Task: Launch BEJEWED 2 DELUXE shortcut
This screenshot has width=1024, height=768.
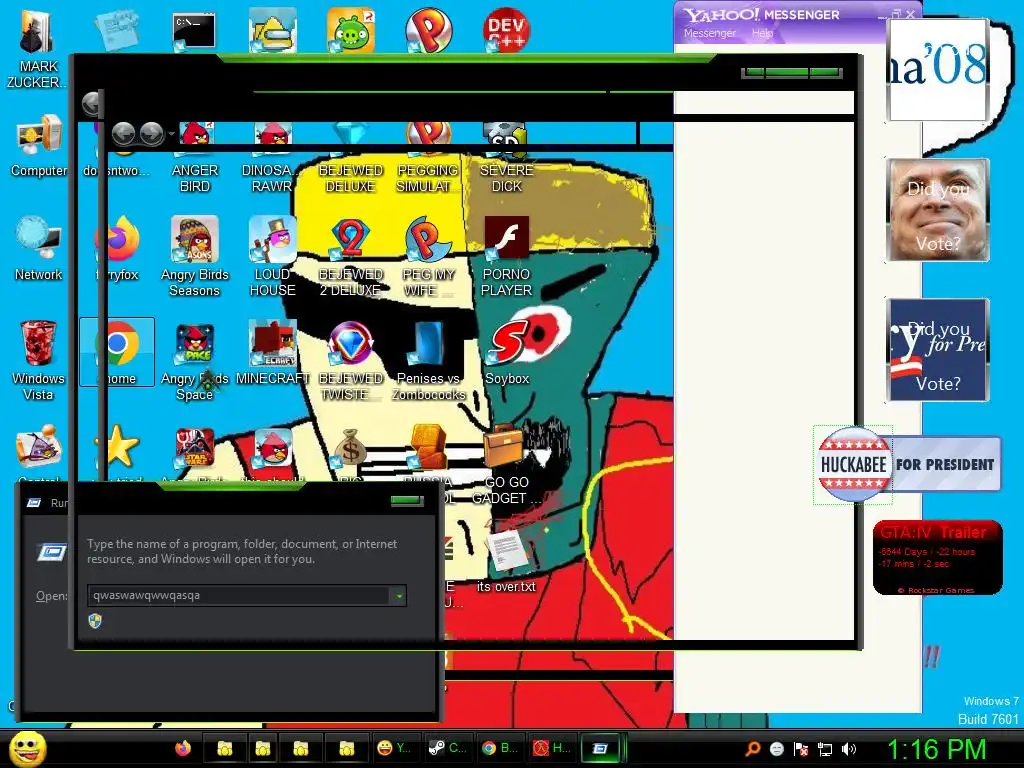Action: point(351,257)
